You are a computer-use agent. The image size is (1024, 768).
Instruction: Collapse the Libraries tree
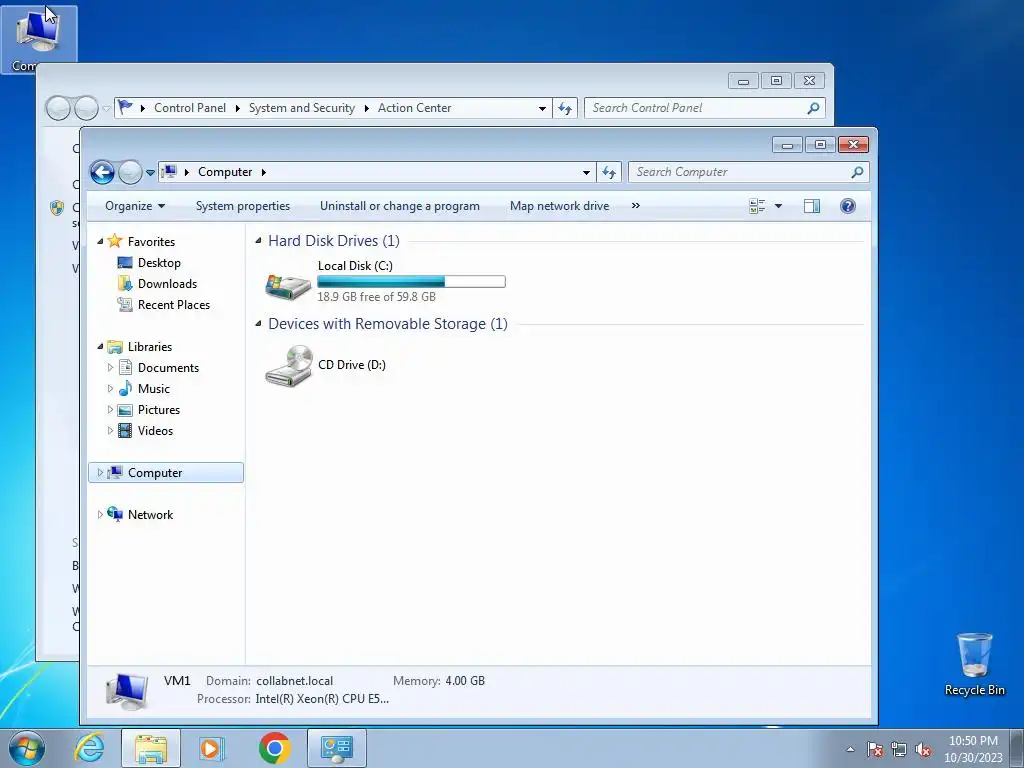(x=100, y=347)
